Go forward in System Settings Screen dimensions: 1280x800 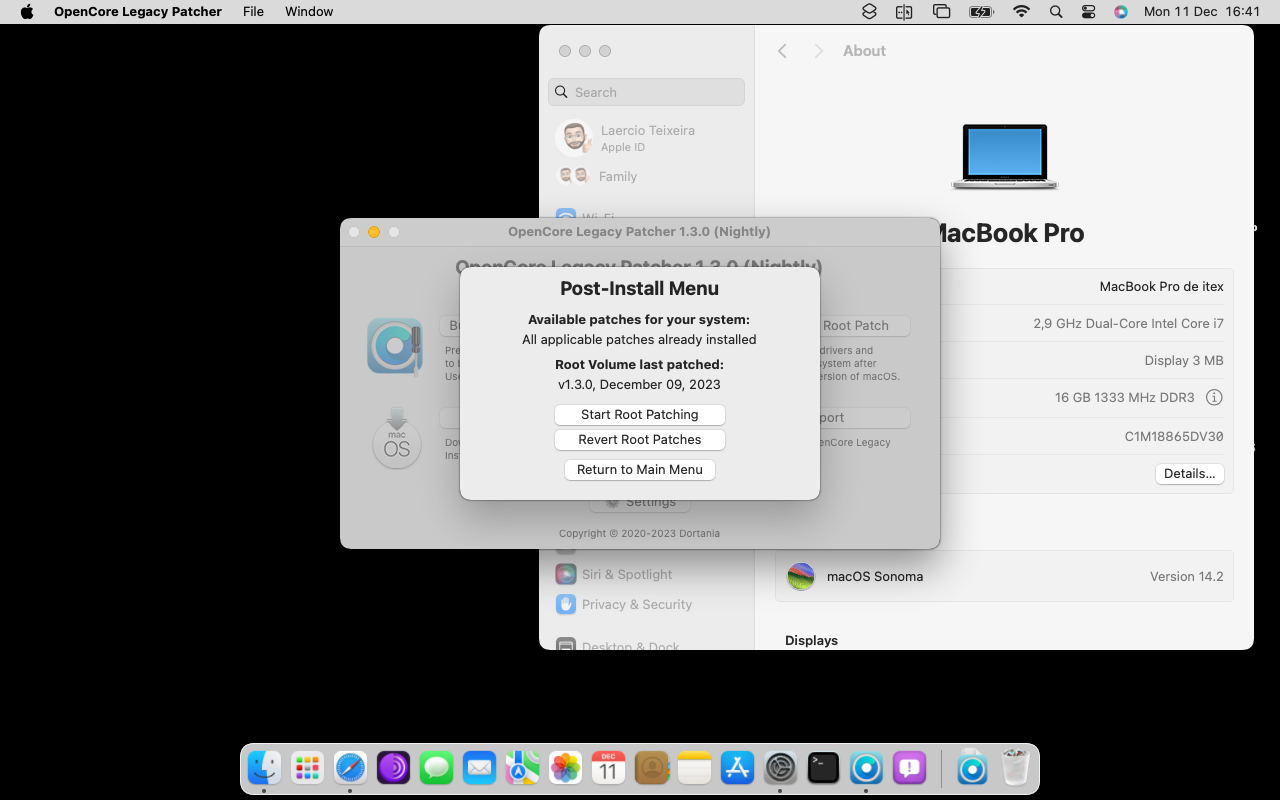818,51
